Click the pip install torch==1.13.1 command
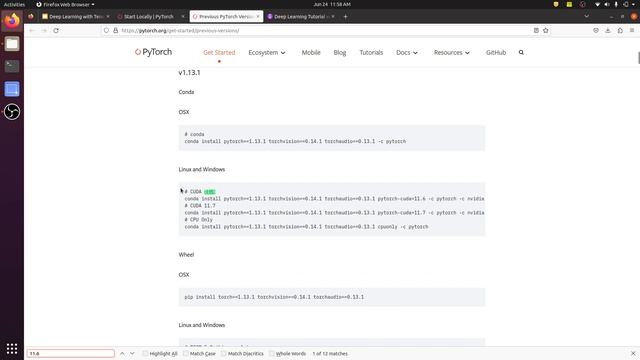The height and width of the screenshot is (360, 640). click(x=274, y=297)
